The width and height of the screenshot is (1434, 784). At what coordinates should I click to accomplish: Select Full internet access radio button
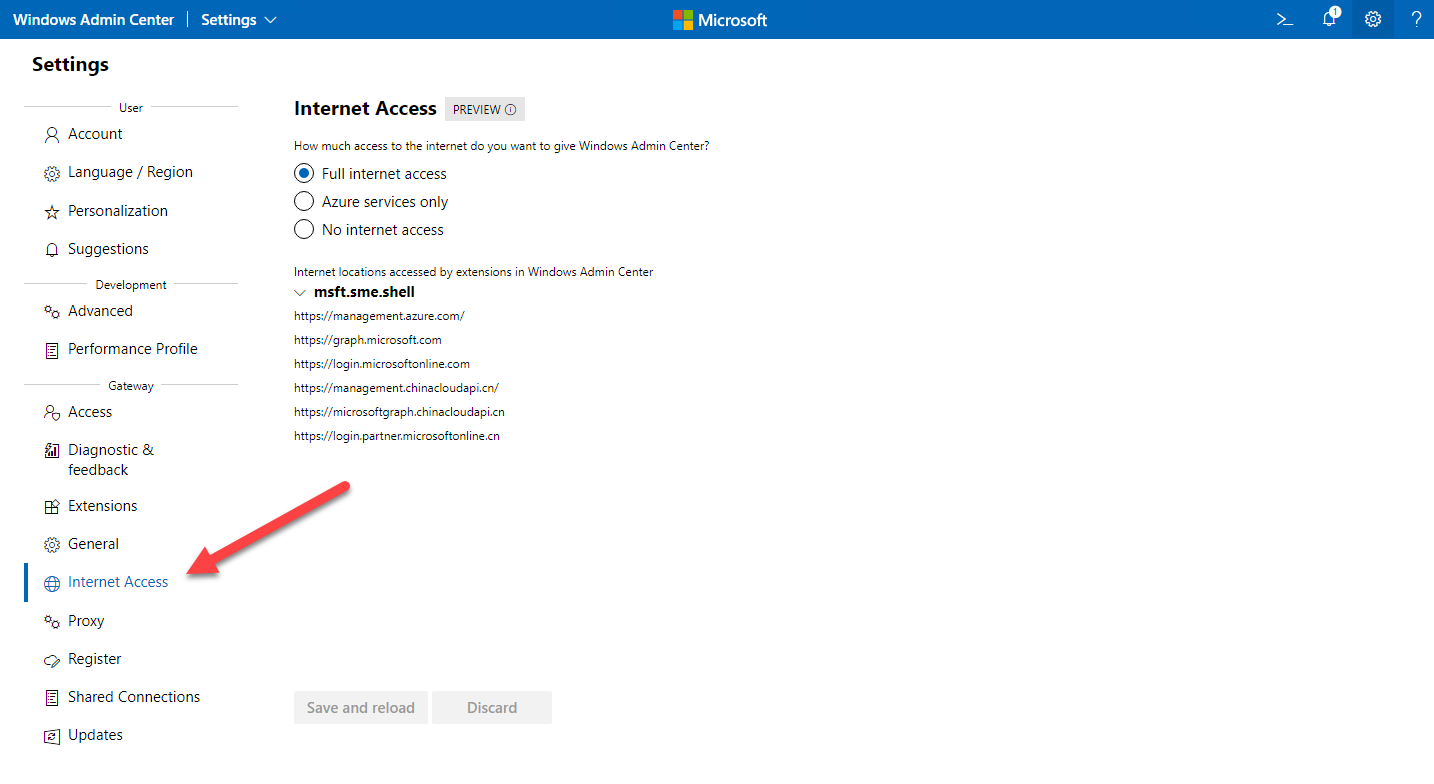coord(304,173)
